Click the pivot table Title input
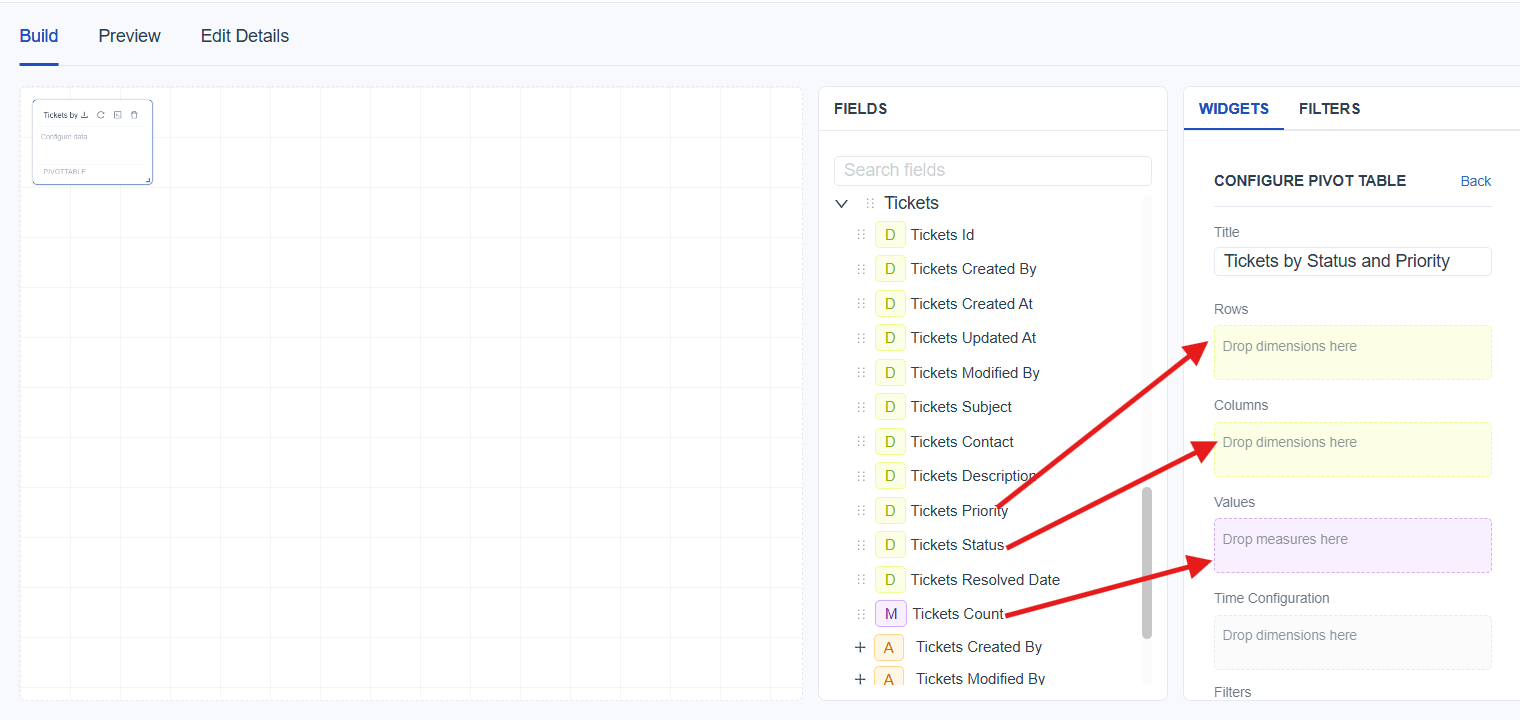This screenshot has height=720, width=1520. coord(1352,262)
